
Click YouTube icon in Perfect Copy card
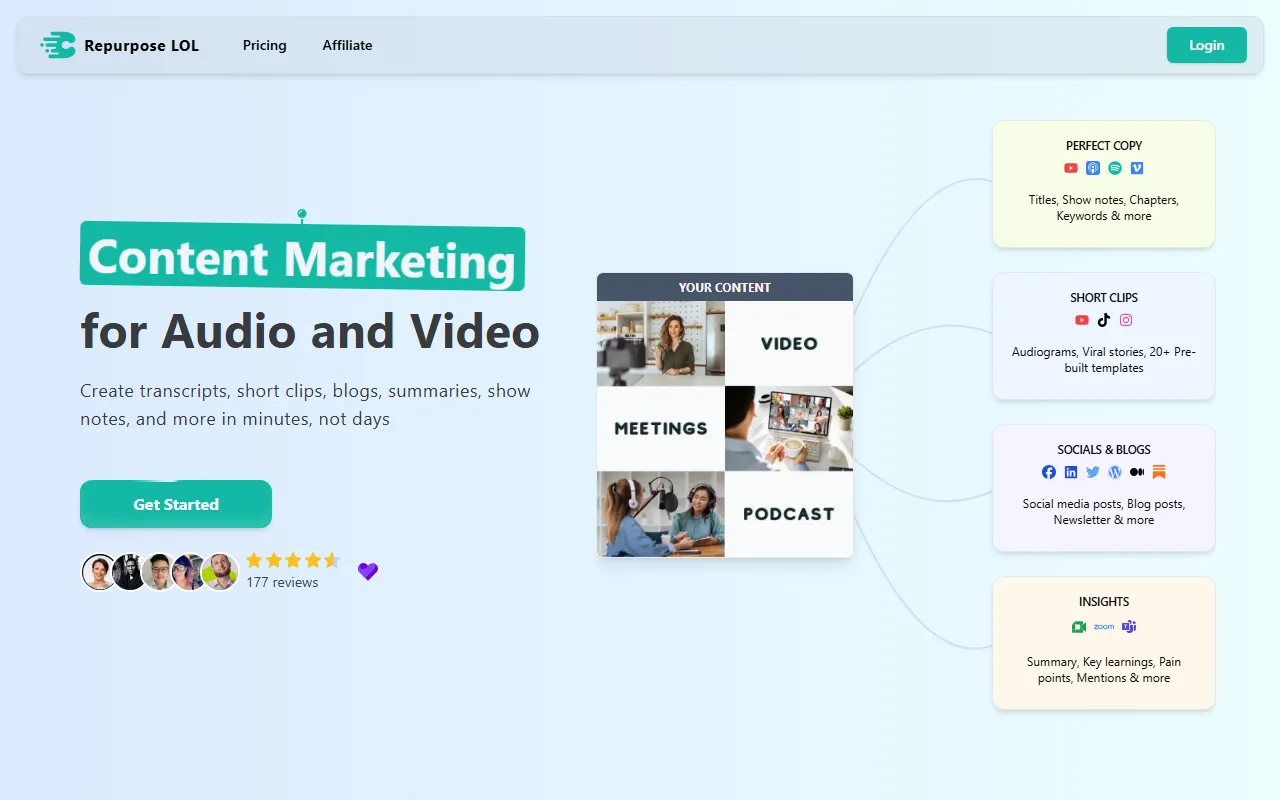(1071, 169)
